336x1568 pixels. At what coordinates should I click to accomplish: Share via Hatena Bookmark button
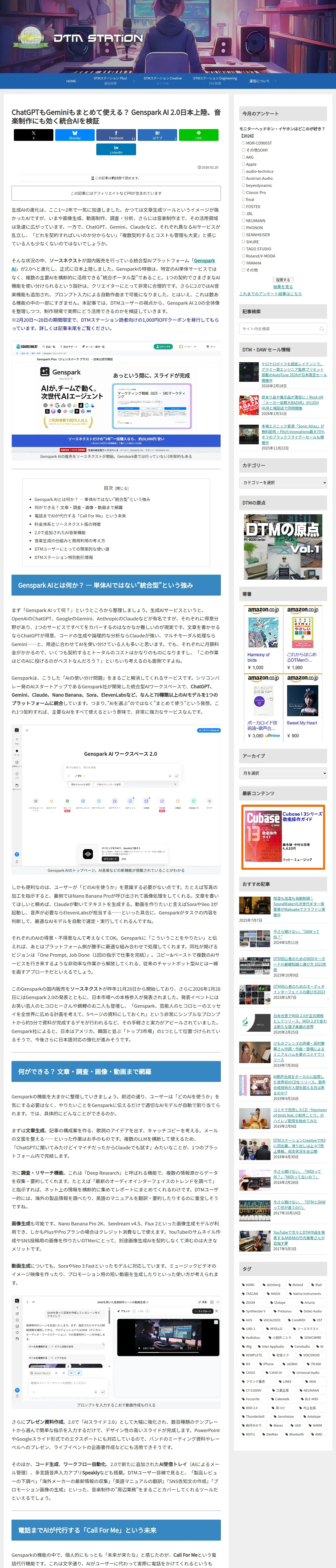coord(157,135)
